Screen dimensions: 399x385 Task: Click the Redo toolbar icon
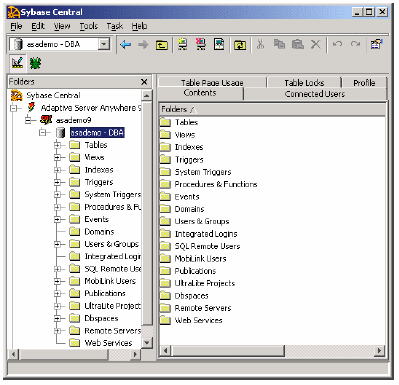pyautogui.click(x=355, y=44)
